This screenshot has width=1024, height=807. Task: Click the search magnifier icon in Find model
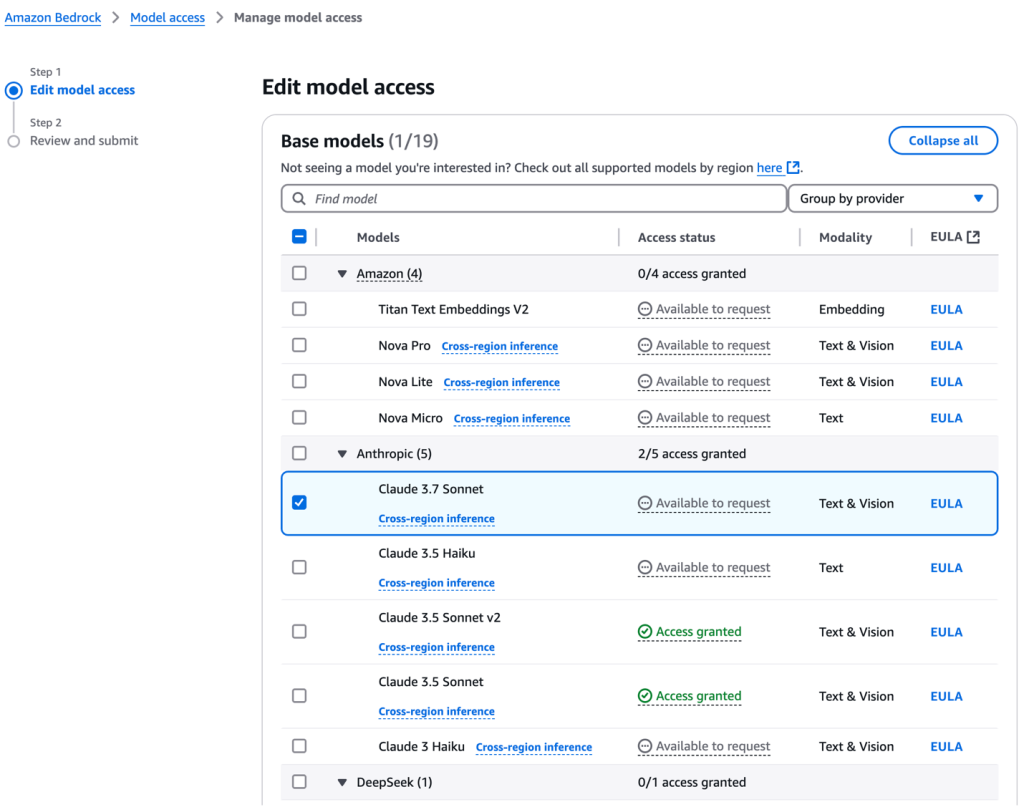point(298,198)
